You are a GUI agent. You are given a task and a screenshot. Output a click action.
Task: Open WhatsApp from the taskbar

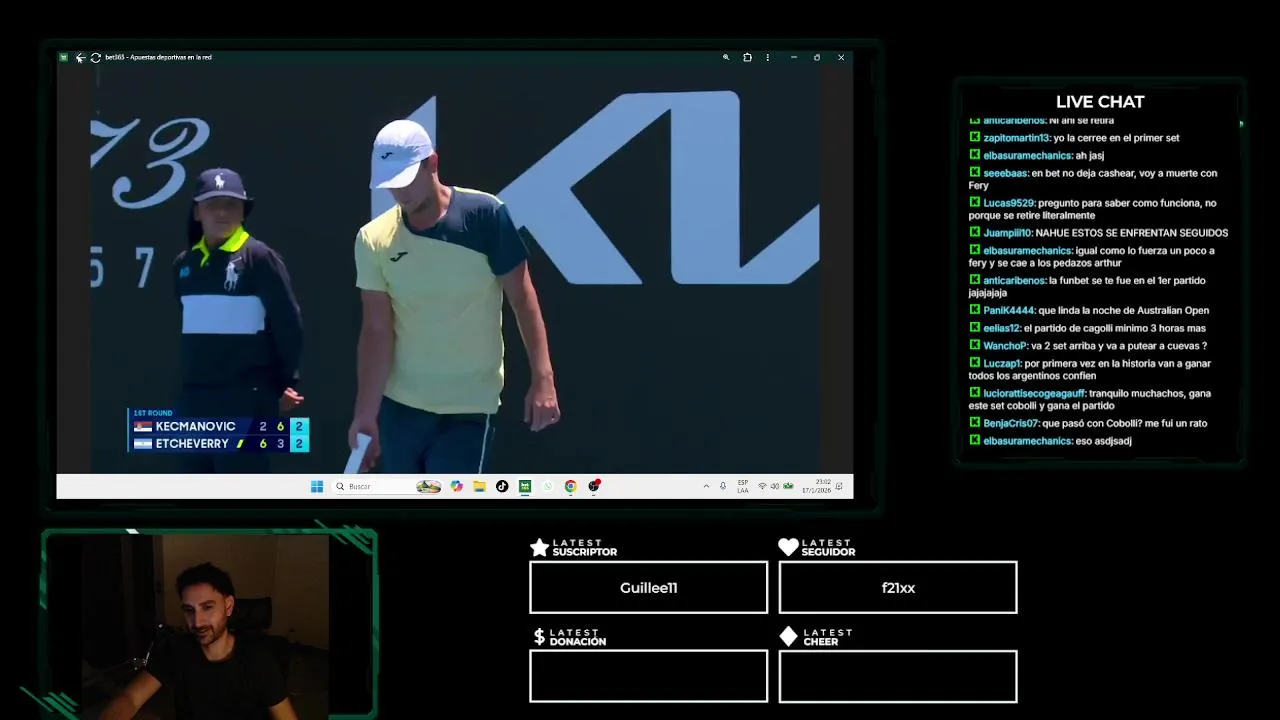pos(548,486)
